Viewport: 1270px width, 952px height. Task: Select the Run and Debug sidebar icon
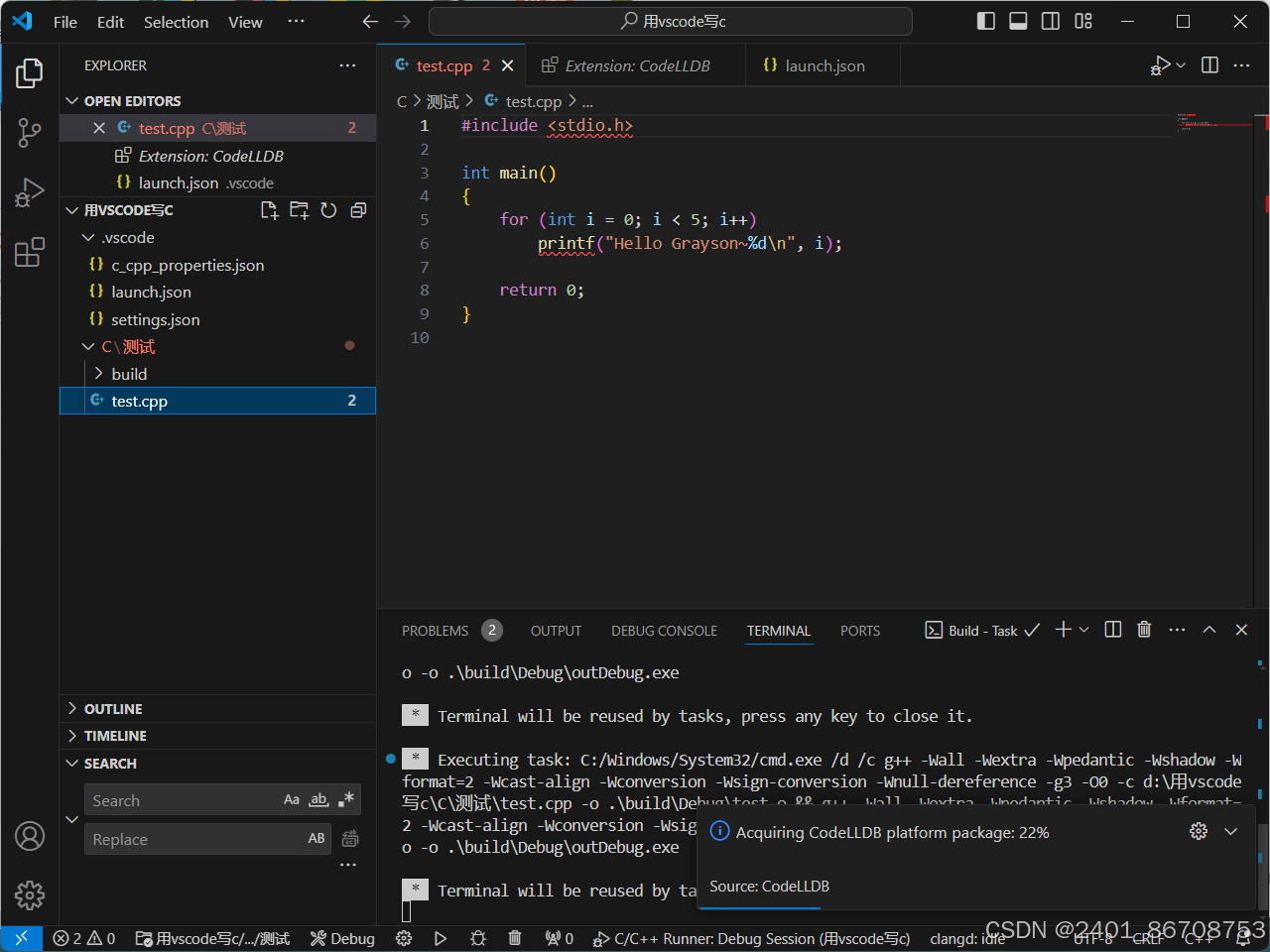pos(29,192)
